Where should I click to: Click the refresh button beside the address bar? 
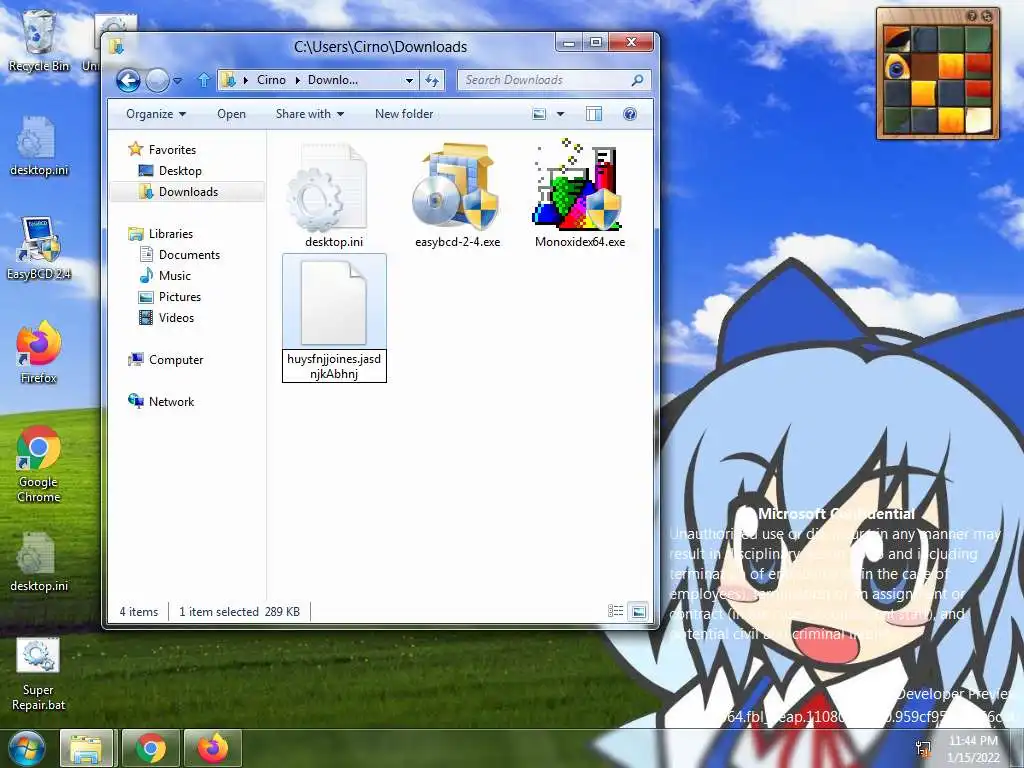432,80
